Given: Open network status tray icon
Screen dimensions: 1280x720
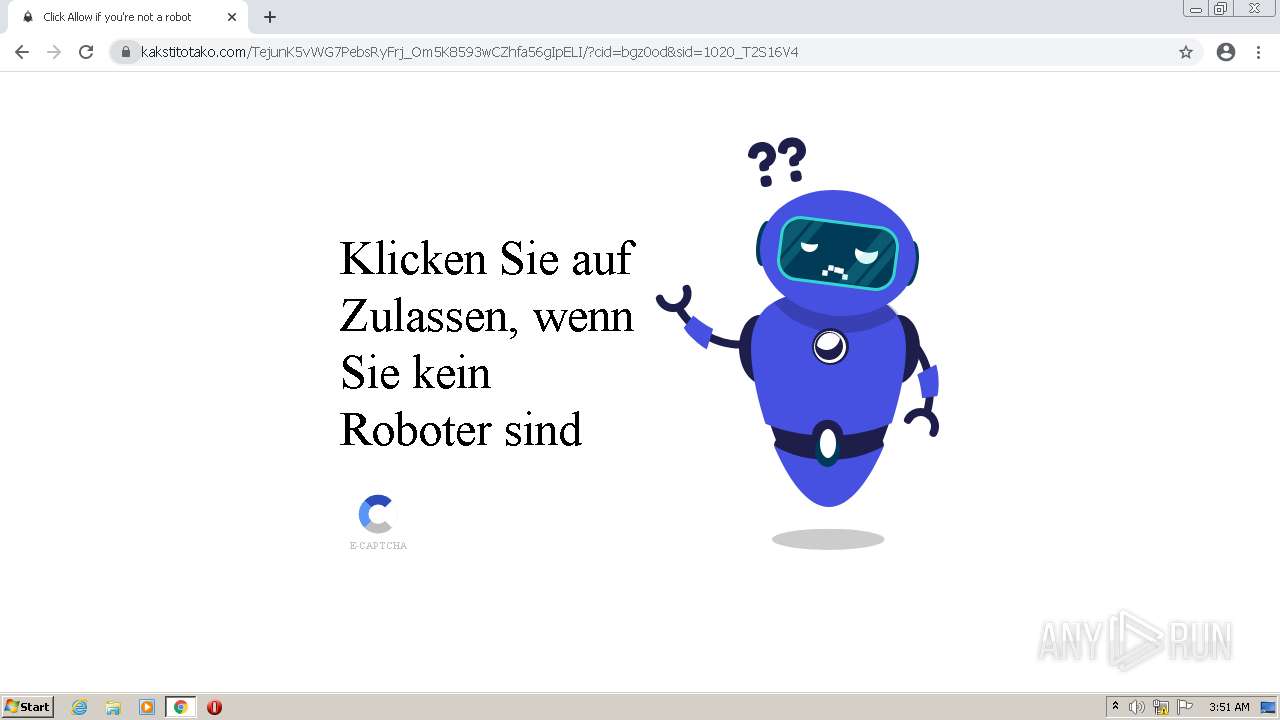Looking at the screenshot, I should pos(1161,707).
